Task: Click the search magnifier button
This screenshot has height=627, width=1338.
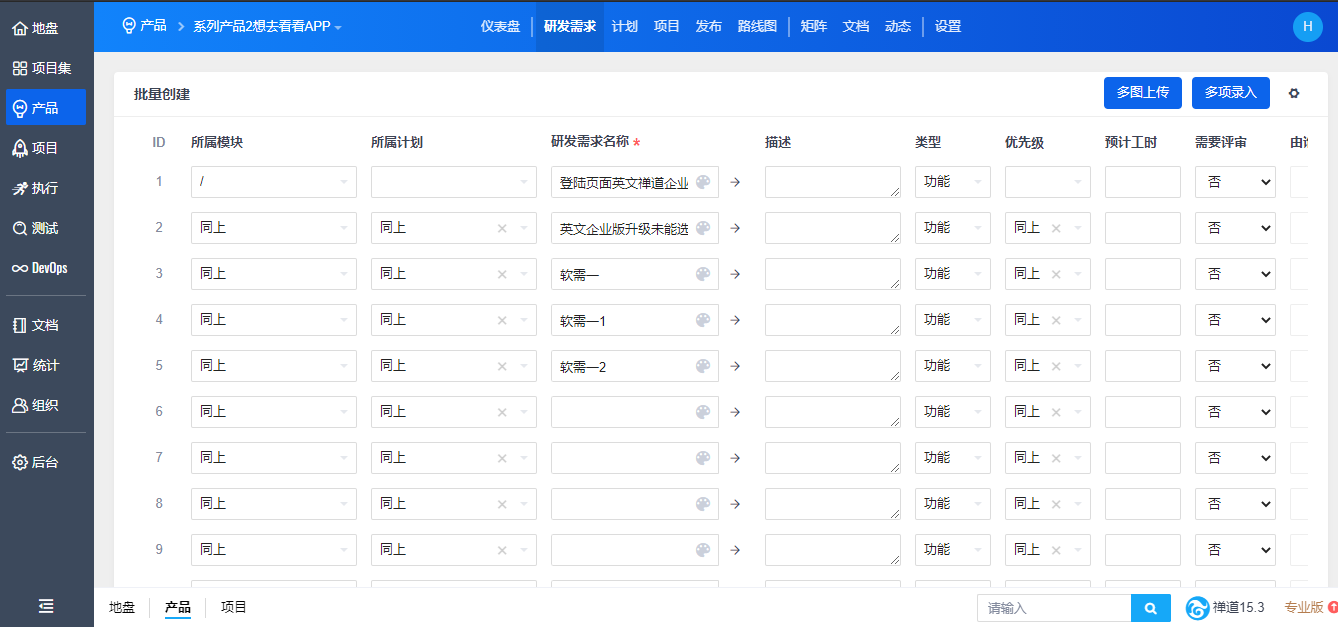Action: 1150,608
